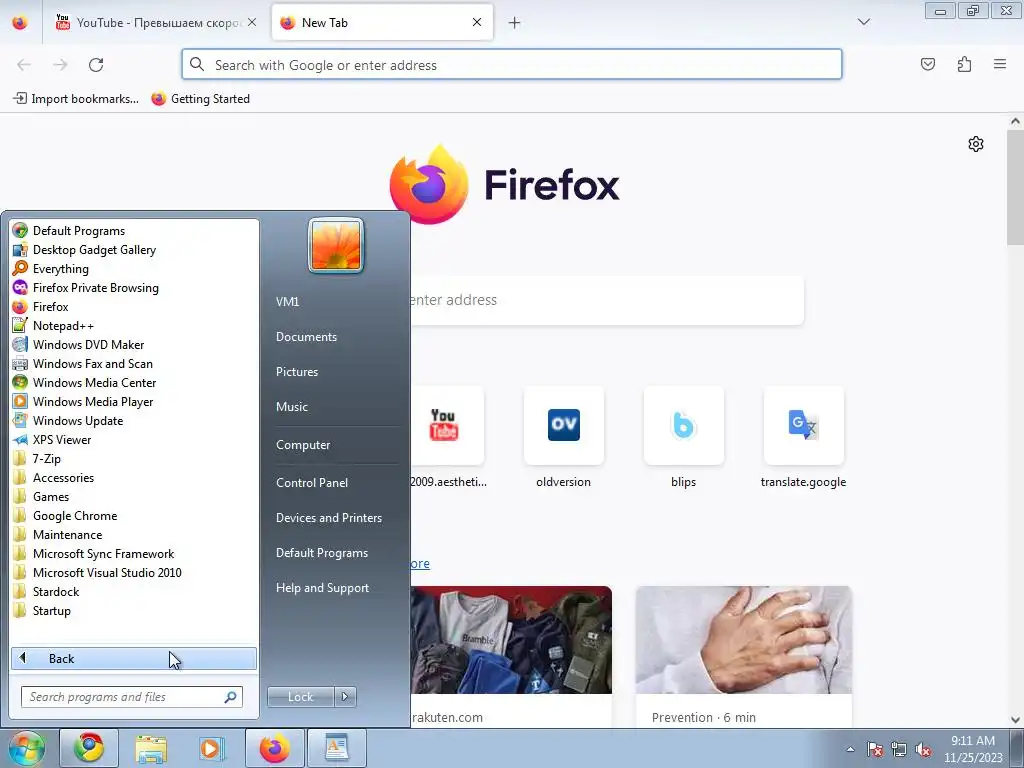
Task: Open the Save to Pocket icon
Action: pyautogui.click(x=927, y=64)
